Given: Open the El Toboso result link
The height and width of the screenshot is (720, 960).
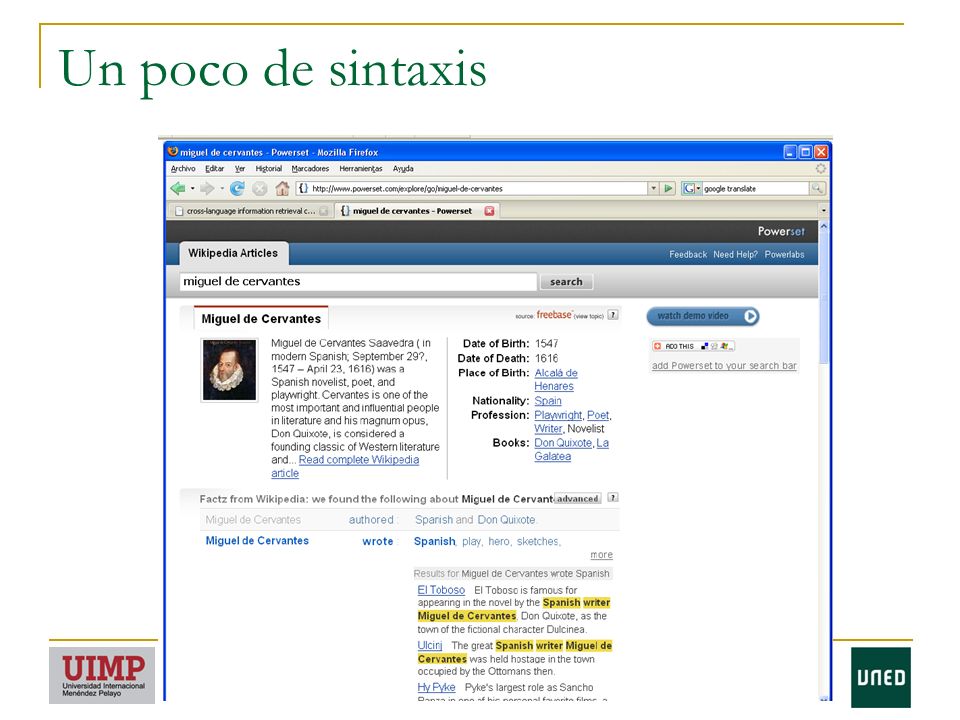Looking at the screenshot, I should [441, 590].
